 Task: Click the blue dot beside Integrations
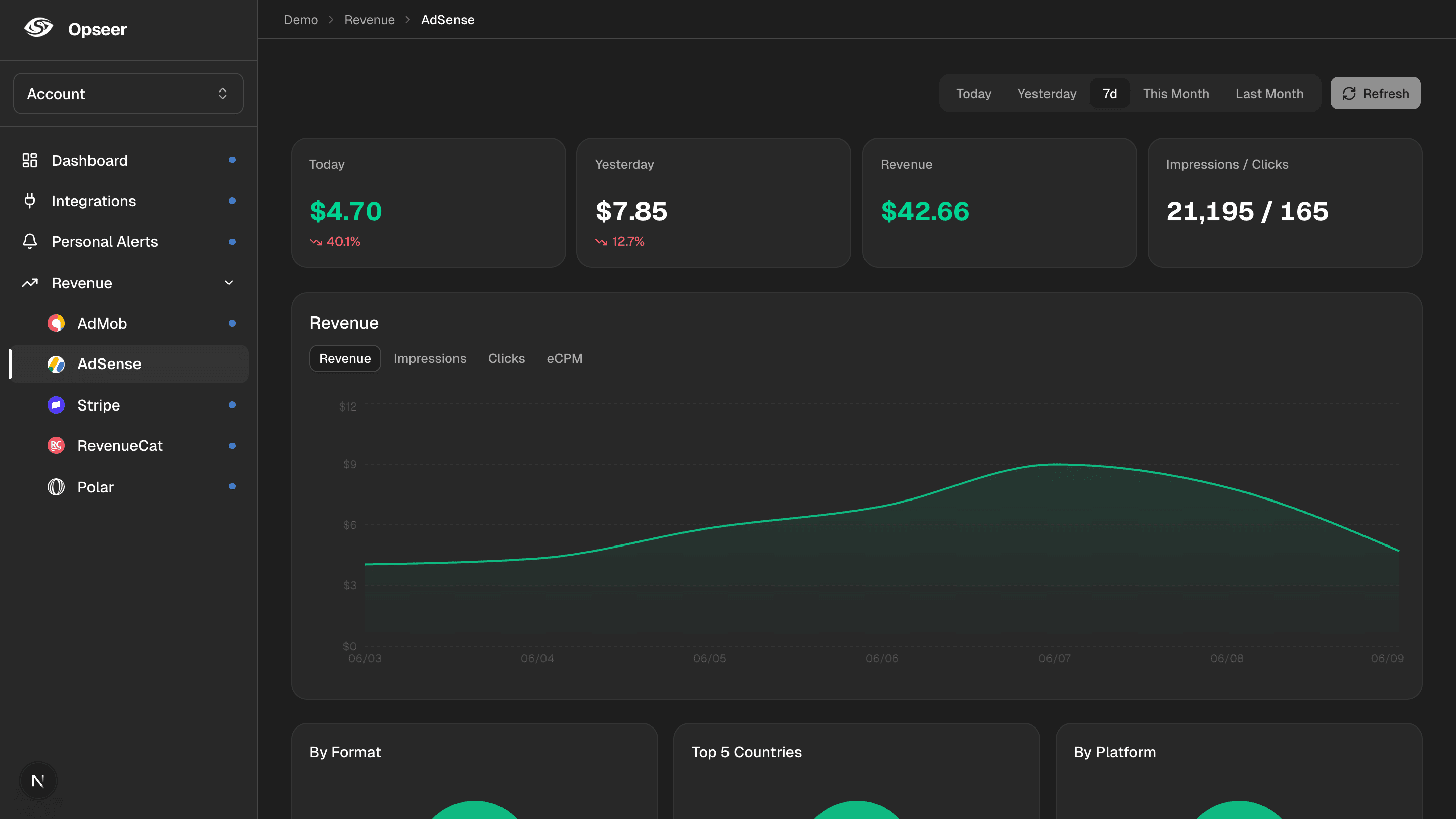(232, 201)
